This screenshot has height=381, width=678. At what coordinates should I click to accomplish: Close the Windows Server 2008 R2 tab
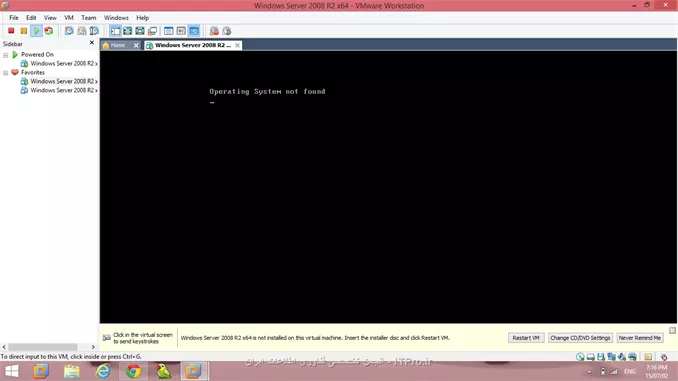coord(237,45)
